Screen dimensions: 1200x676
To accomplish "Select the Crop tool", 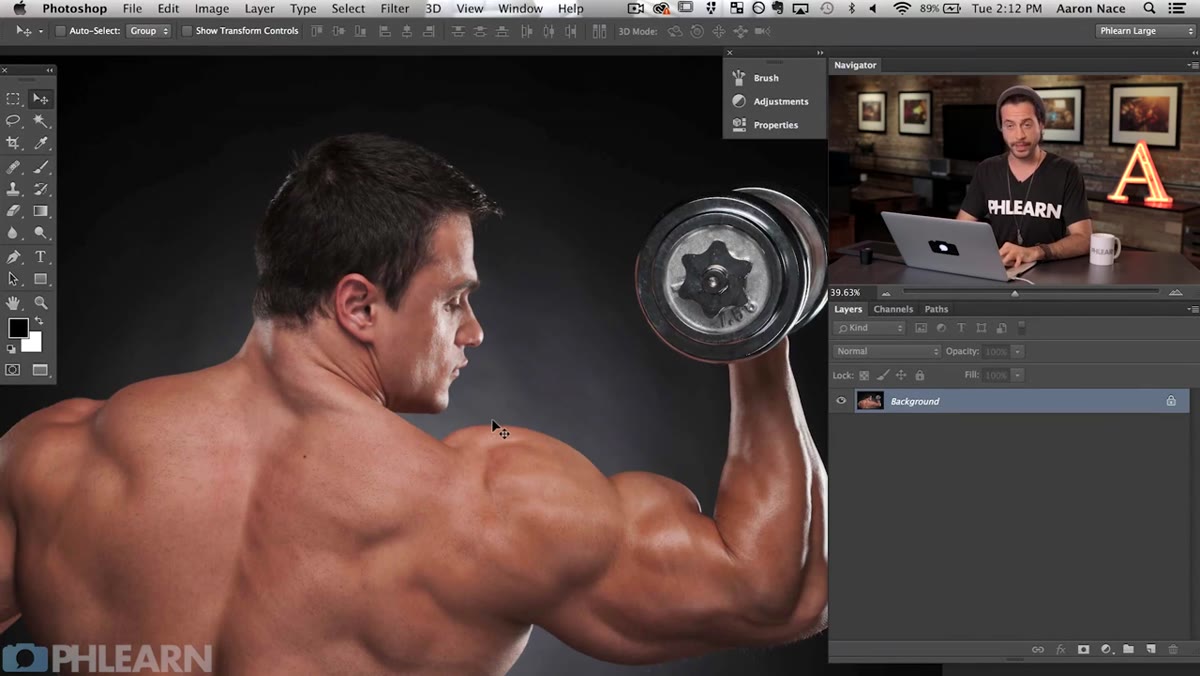I will (x=13, y=143).
